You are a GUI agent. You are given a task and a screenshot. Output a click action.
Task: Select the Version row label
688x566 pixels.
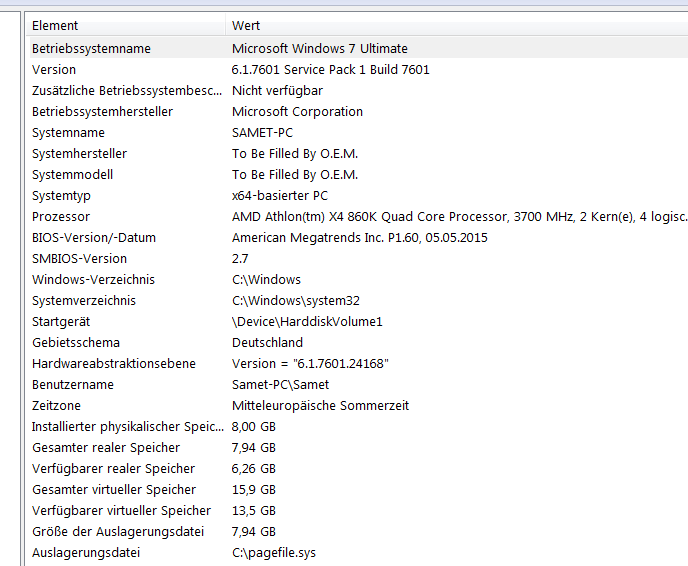coord(54,70)
